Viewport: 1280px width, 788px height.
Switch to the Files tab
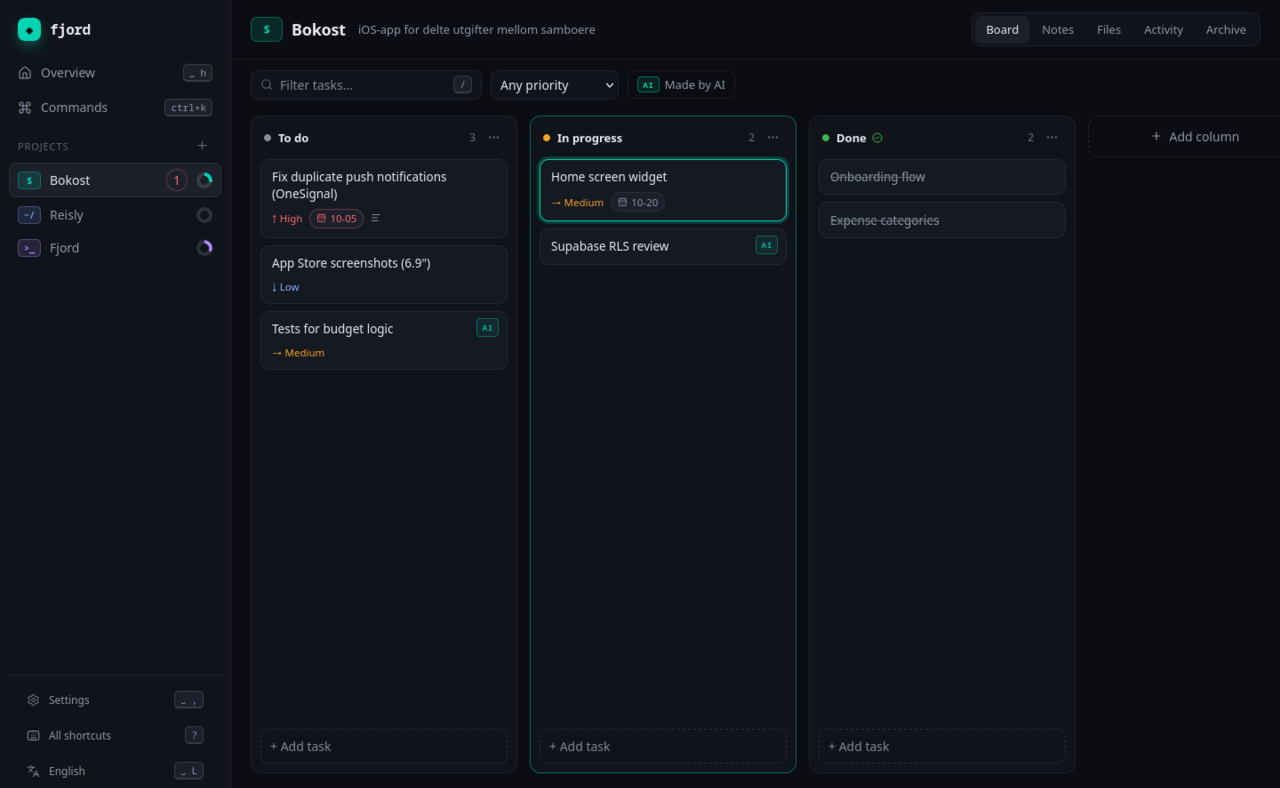click(x=1109, y=30)
